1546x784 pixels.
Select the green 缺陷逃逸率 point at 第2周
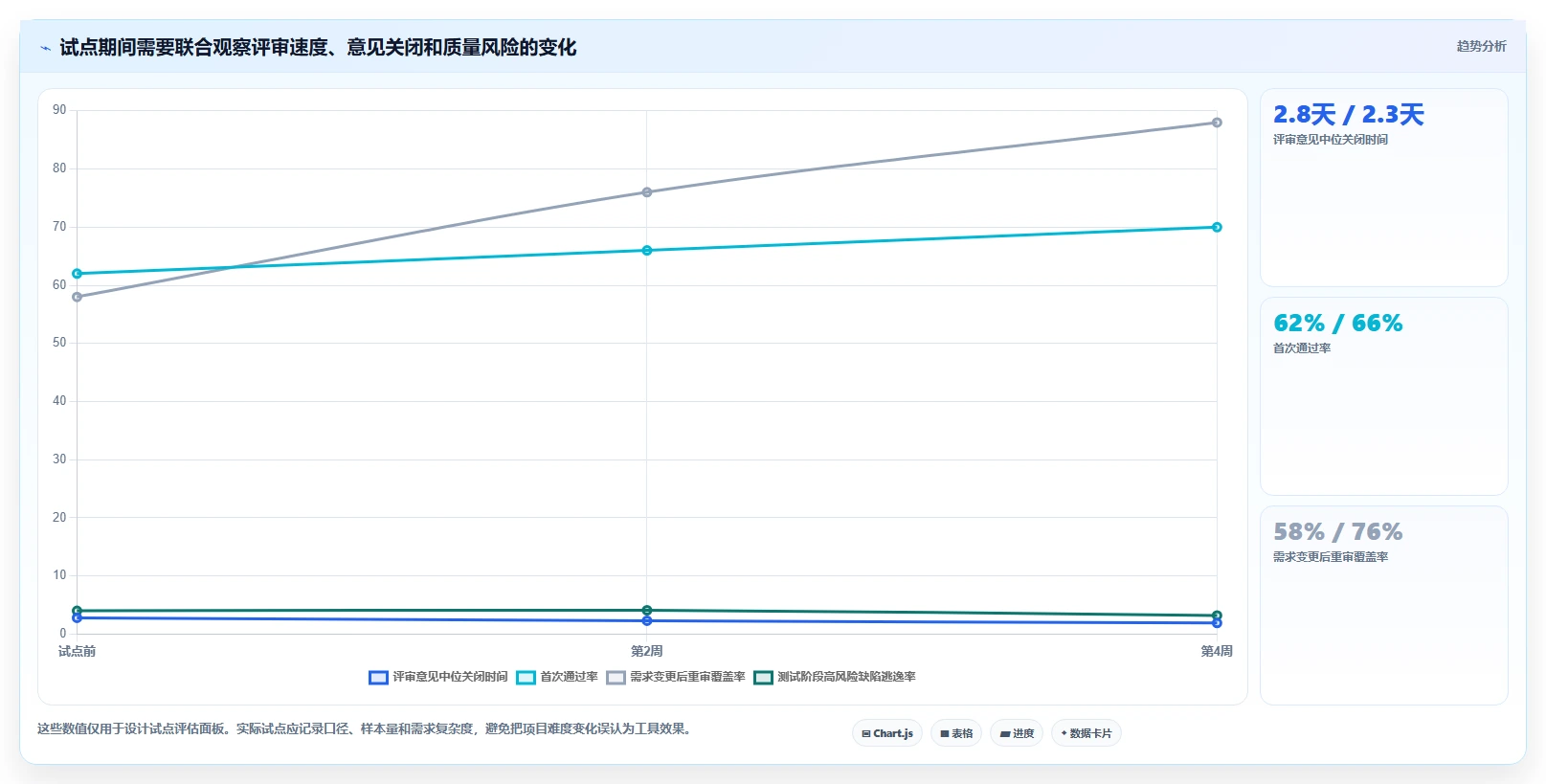click(647, 611)
